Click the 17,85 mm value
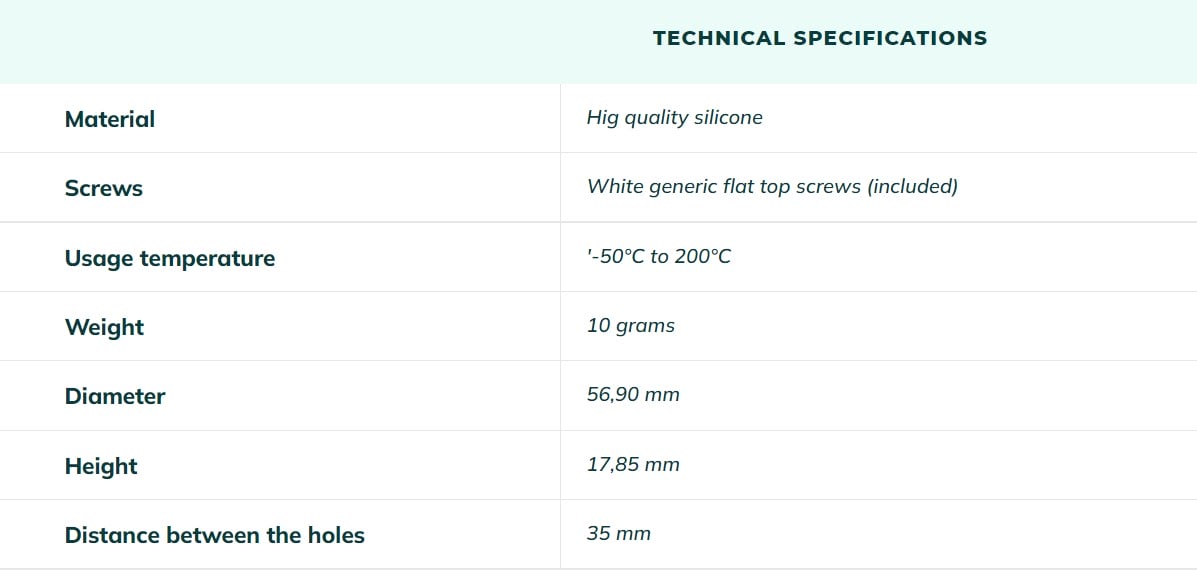Image resolution: width=1197 pixels, height=572 pixels. point(633,464)
